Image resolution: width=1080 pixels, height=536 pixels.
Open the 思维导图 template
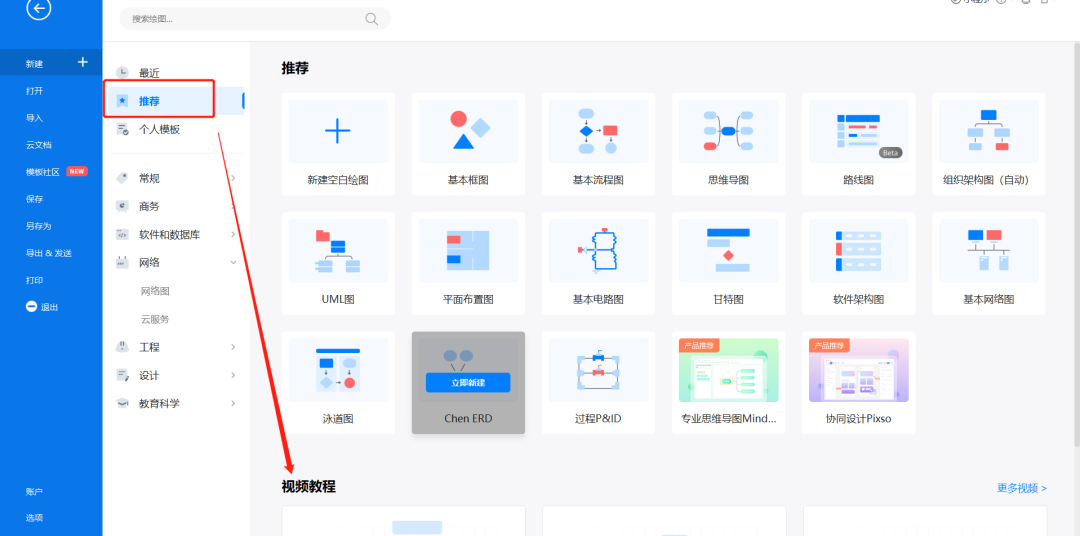click(728, 144)
